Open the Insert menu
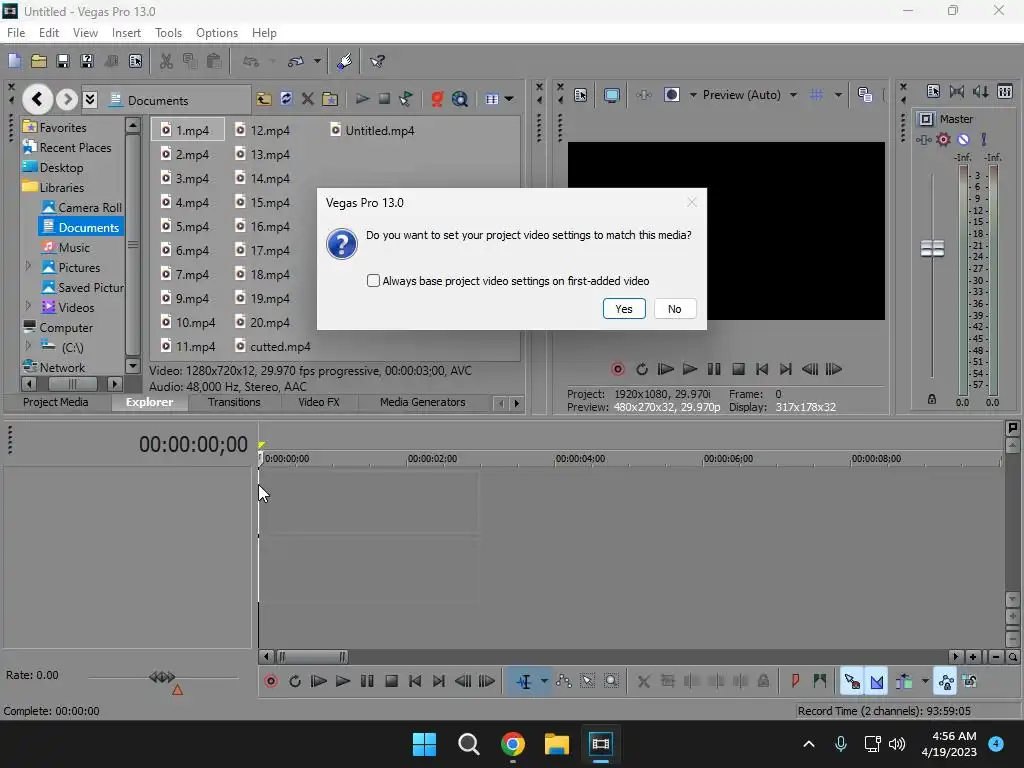1024x768 pixels. [x=126, y=33]
